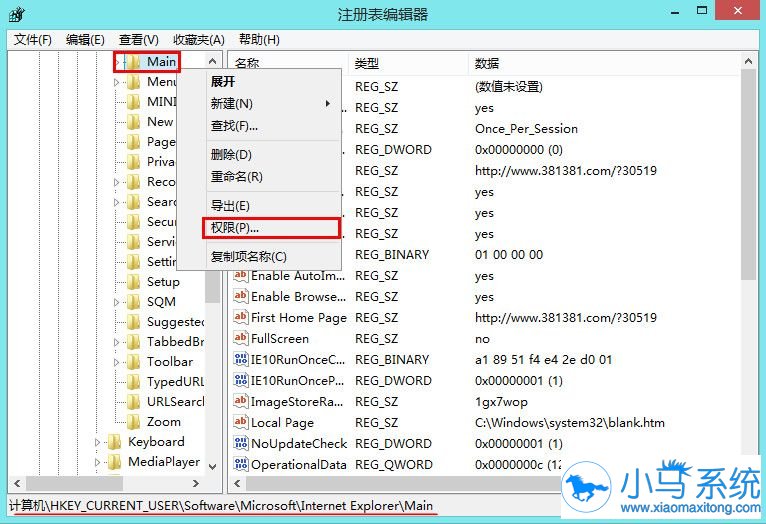Viewport: 766px width, 524px height.
Task: Click tree pane scroll-right arrow
Action: tap(196, 483)
